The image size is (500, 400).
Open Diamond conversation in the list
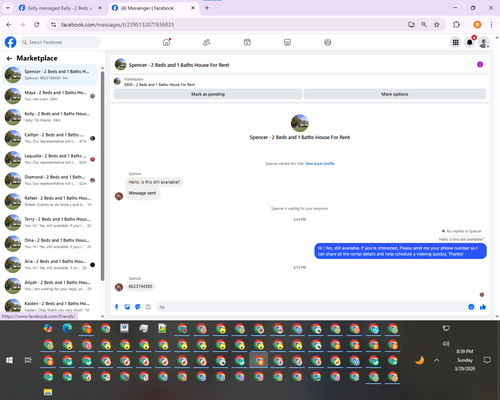[50, 180]
